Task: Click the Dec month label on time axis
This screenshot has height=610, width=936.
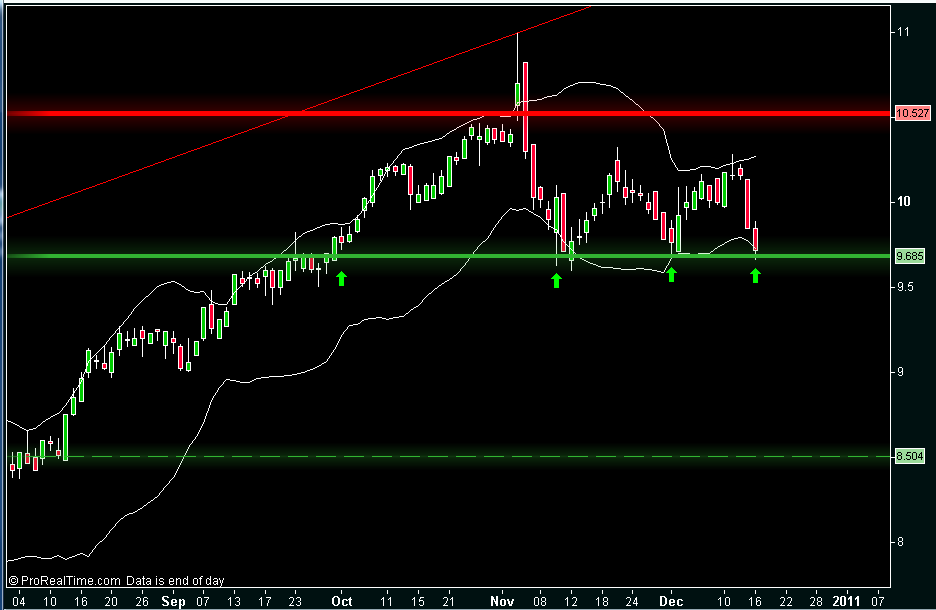Action: coord(671,601)
